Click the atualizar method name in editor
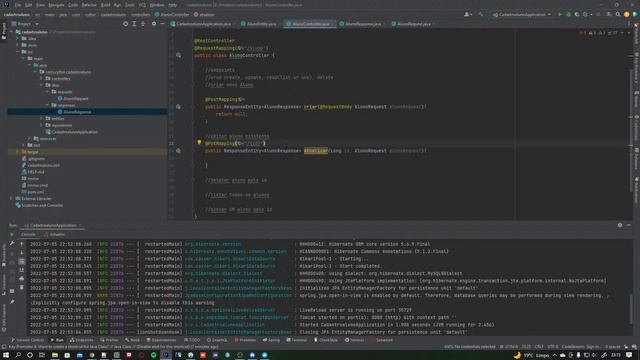The image size is (640, 360). (x=316, y=151)
